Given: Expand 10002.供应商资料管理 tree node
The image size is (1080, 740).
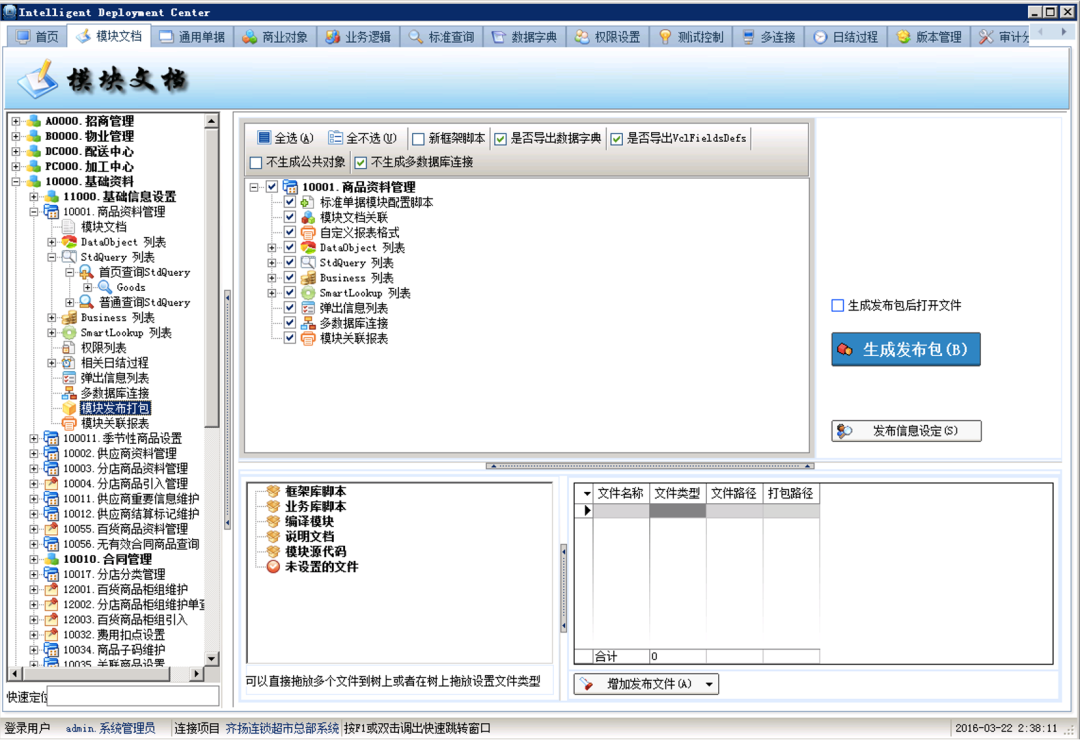Looking at the screenshot, I should click(34, 453).
